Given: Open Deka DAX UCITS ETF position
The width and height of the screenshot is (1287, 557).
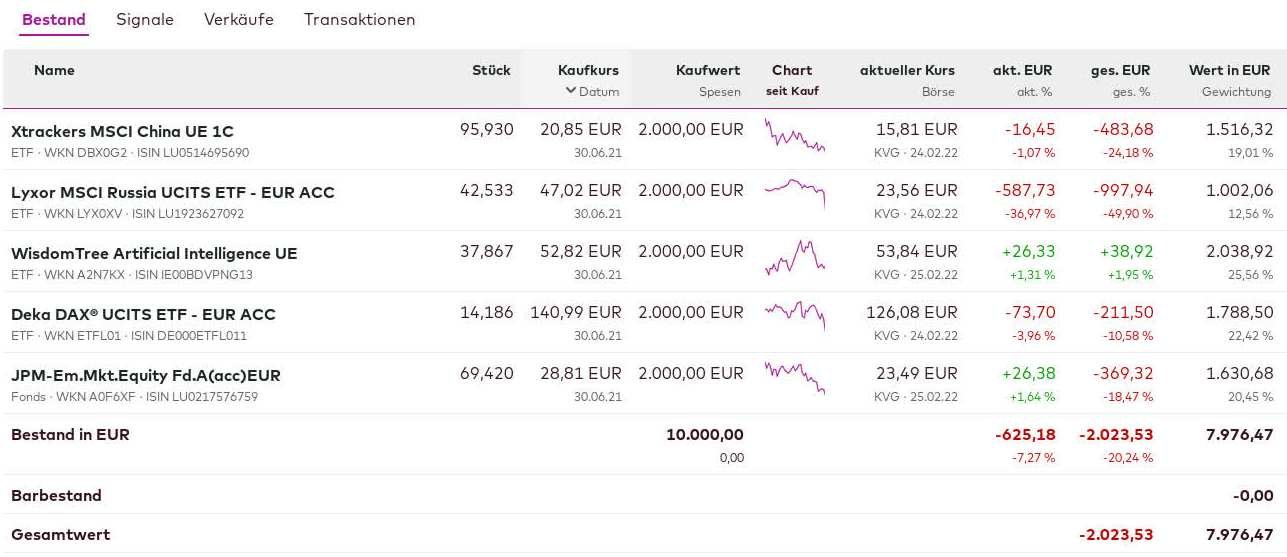Looking at the screenshot, I should pyautogui.click(x=143, y=314).
